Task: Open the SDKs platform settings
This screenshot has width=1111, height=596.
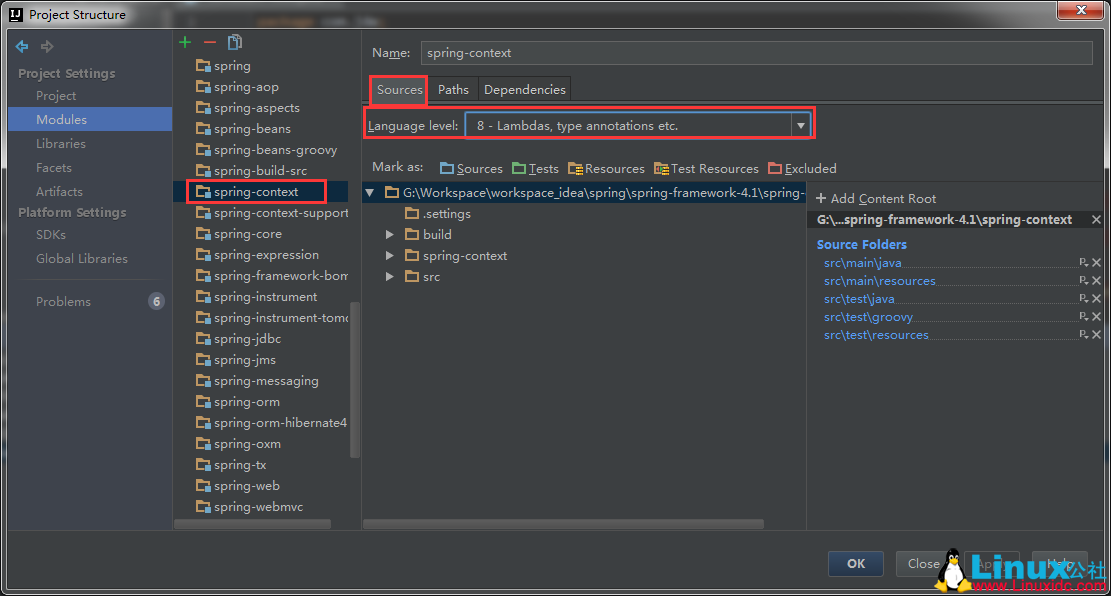Action: [51, 235]
